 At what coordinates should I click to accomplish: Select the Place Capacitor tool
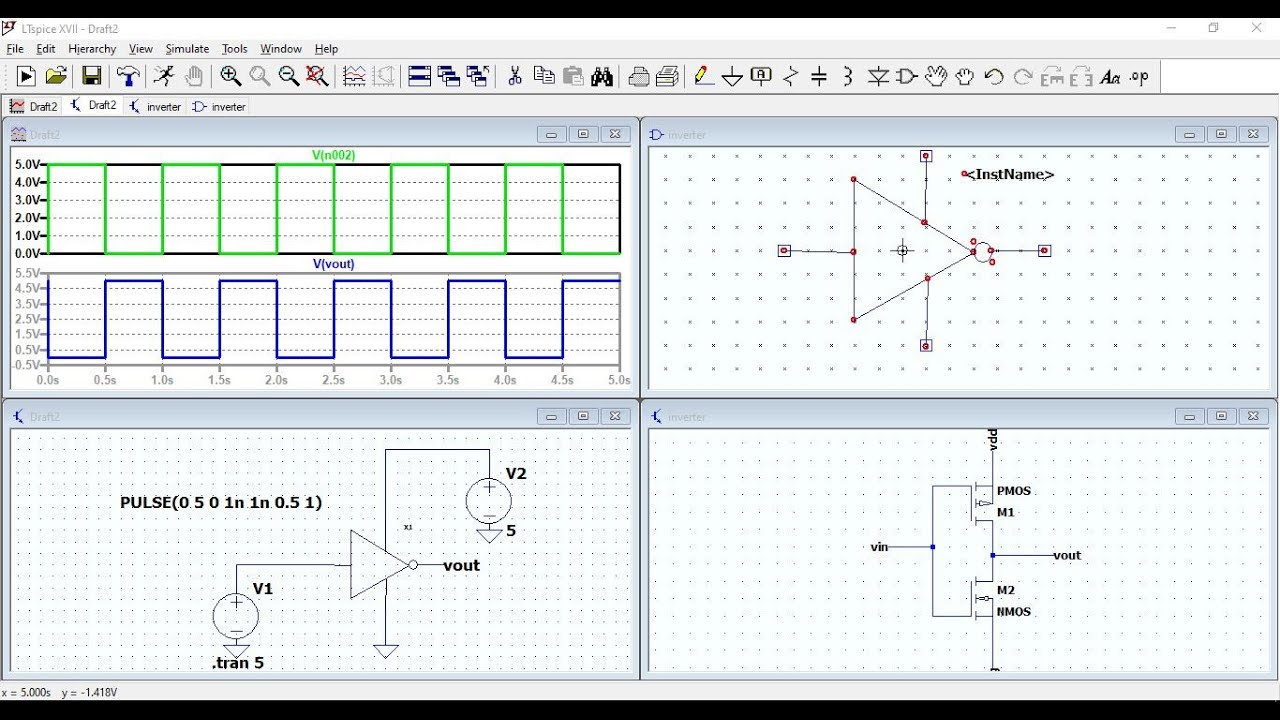(819, 77)
